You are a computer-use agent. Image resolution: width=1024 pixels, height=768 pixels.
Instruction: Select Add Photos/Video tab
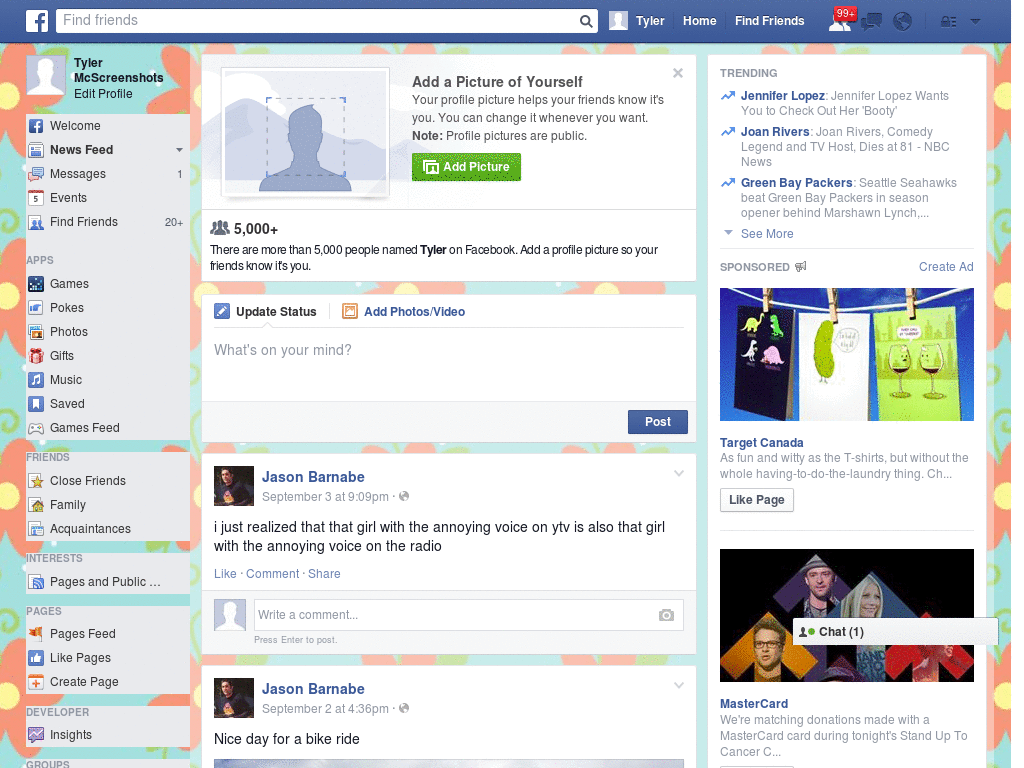404,312
